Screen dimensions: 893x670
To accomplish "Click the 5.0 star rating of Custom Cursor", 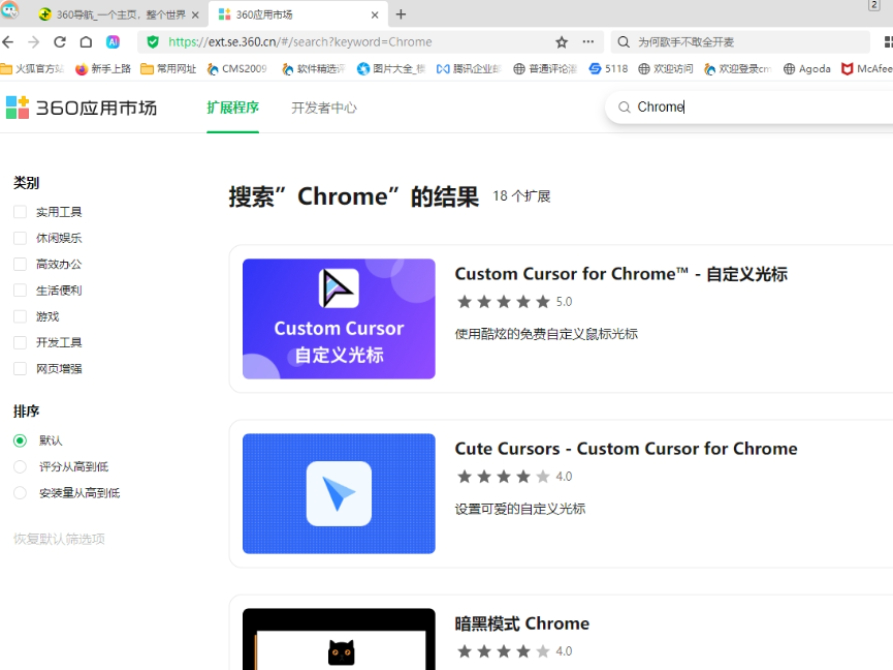I will [514, 301].
